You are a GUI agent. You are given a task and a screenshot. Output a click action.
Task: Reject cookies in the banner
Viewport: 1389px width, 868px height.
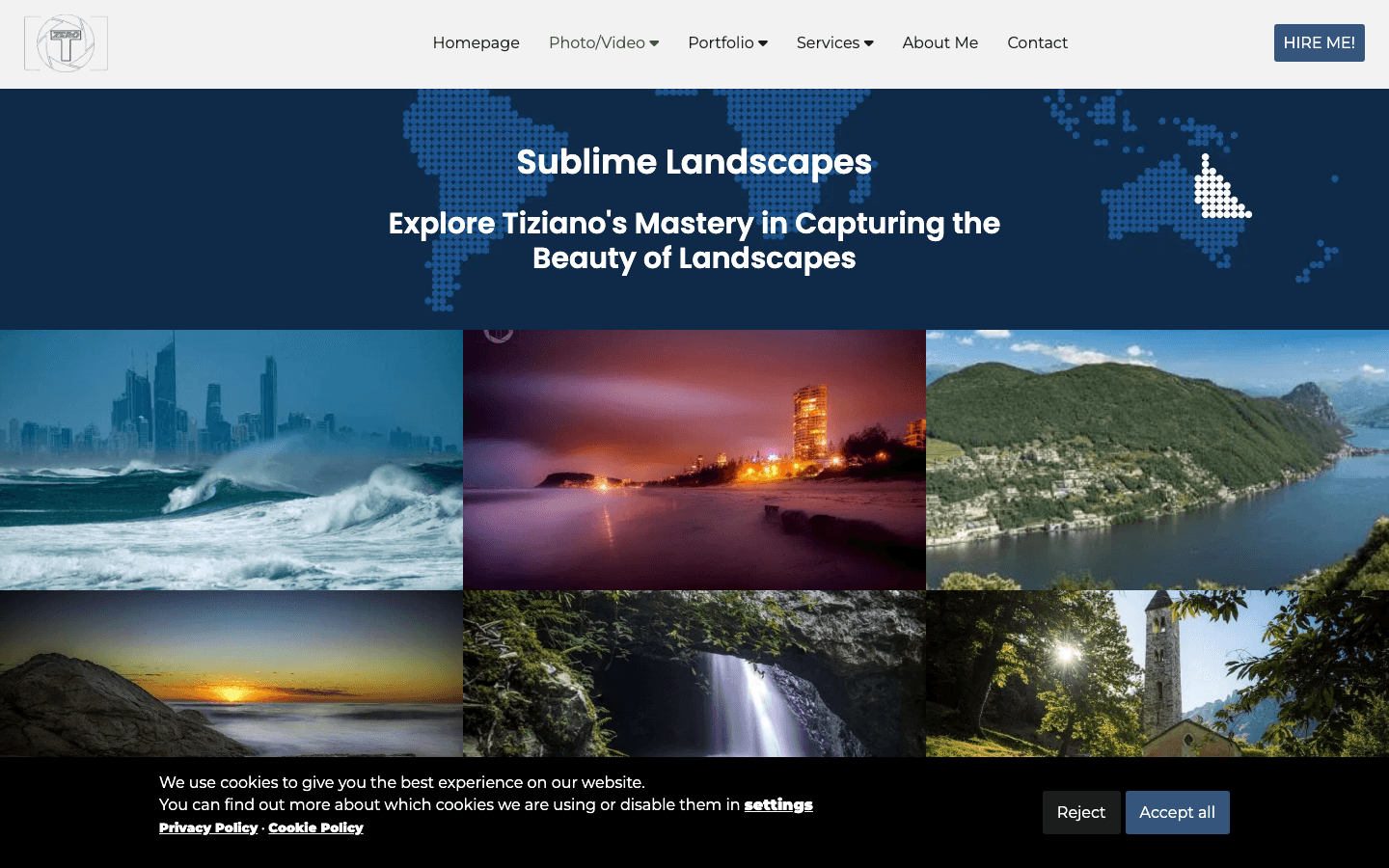point(1080,812)
